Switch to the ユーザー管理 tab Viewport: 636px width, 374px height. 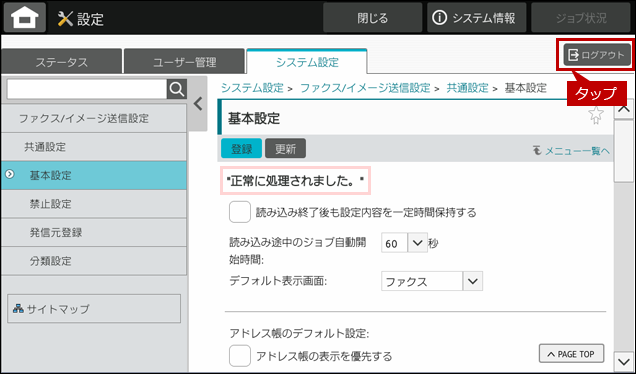(184, 62)
